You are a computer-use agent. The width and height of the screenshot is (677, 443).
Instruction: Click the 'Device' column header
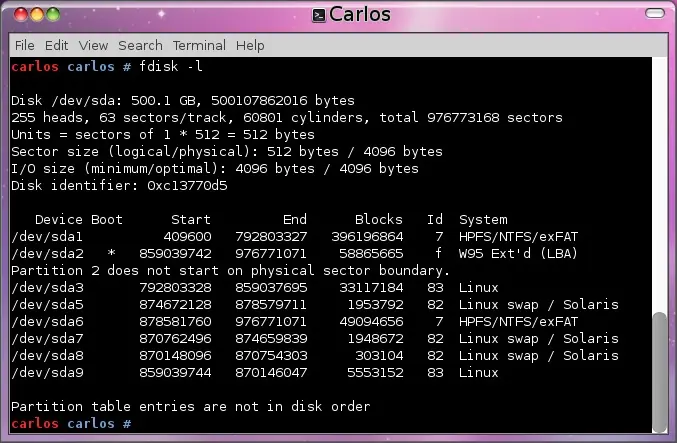(x=59, y=219)
